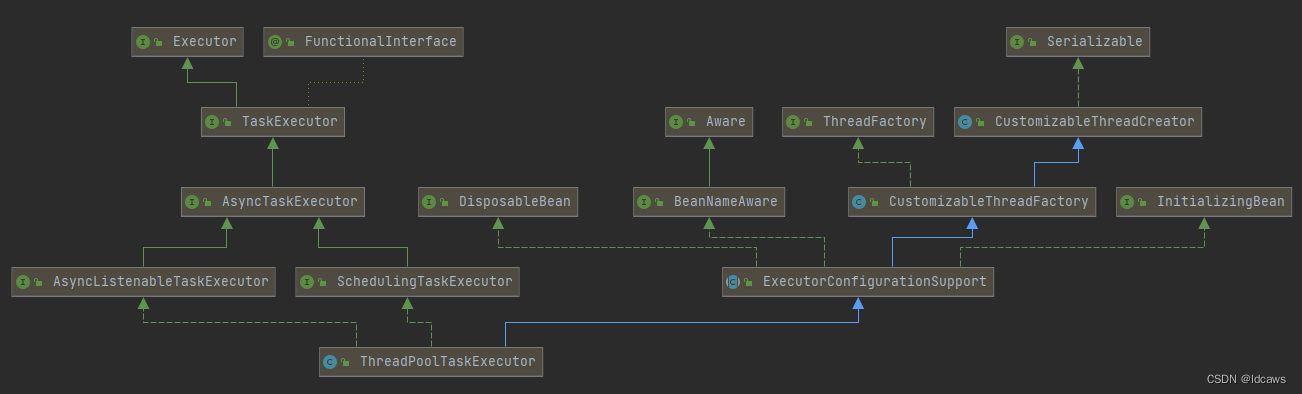Click the visibility lock icon on InitializingBean
The image size is (1302, 394).
[x=1142, y=203]
